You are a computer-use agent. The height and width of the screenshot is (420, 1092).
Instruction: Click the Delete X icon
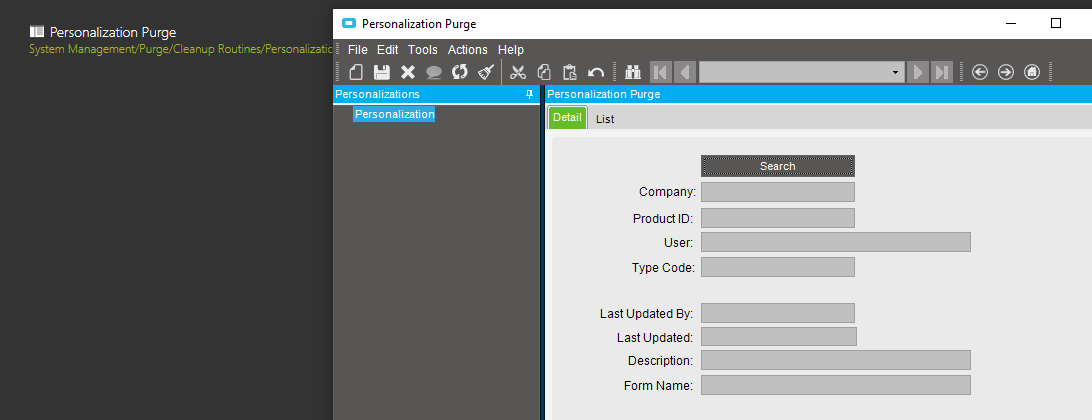(x=408, y=72)
